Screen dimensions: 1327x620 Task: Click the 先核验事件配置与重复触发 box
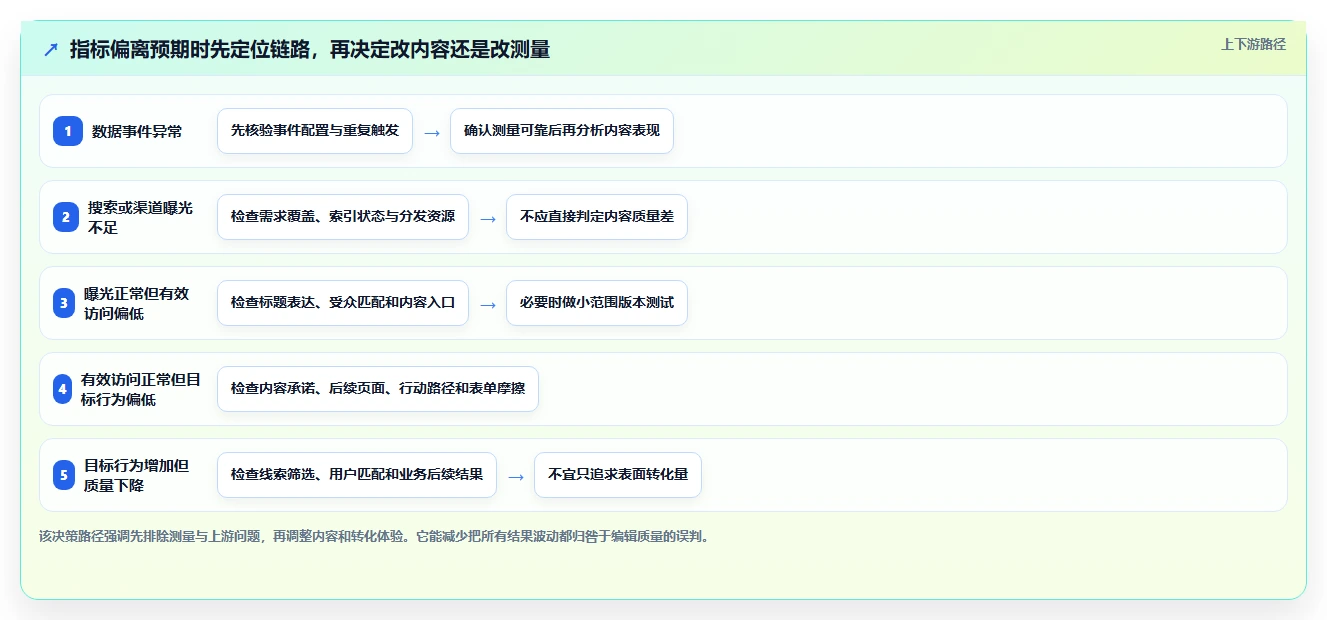315,131
